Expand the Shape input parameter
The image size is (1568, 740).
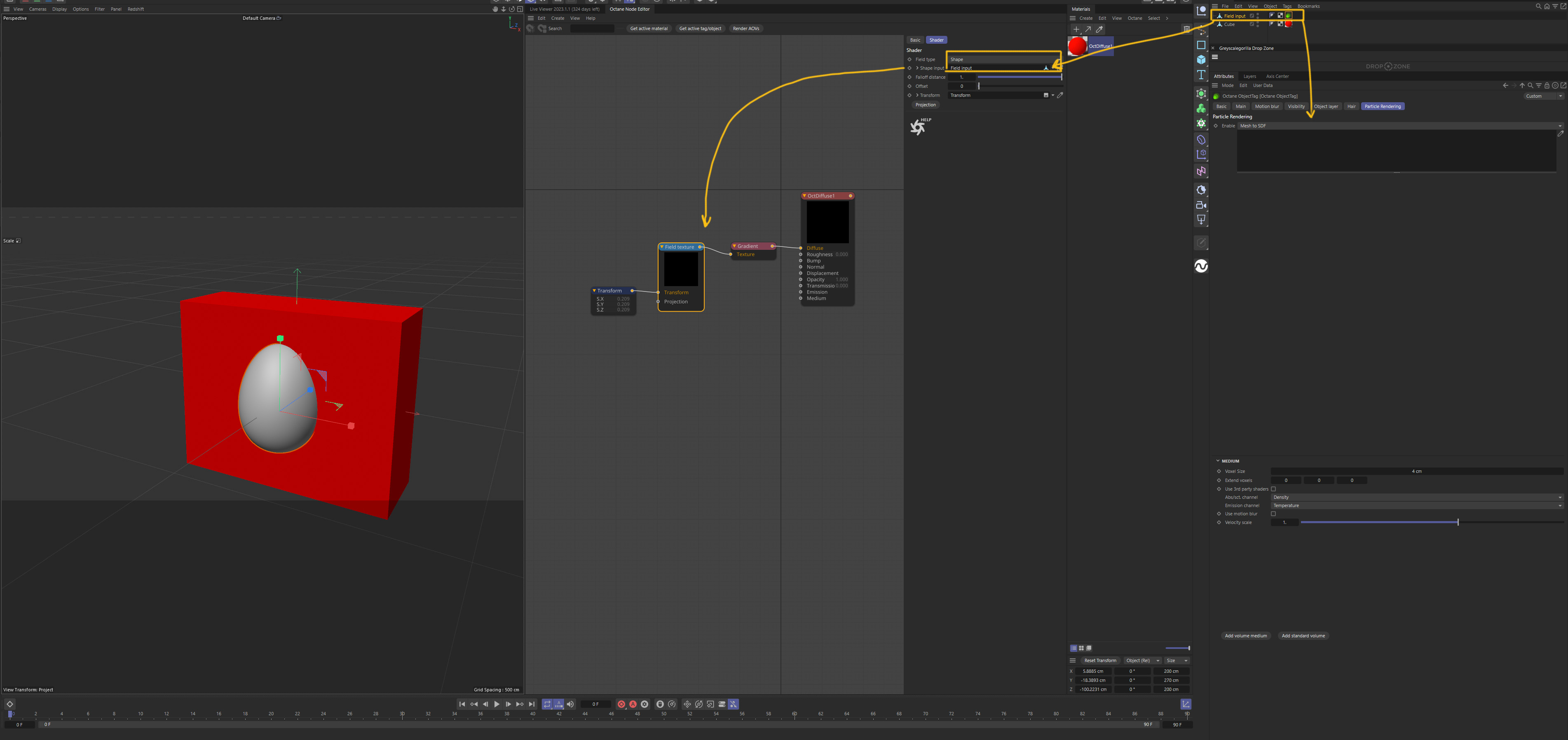pyautogui.click(x=917, y=68)
